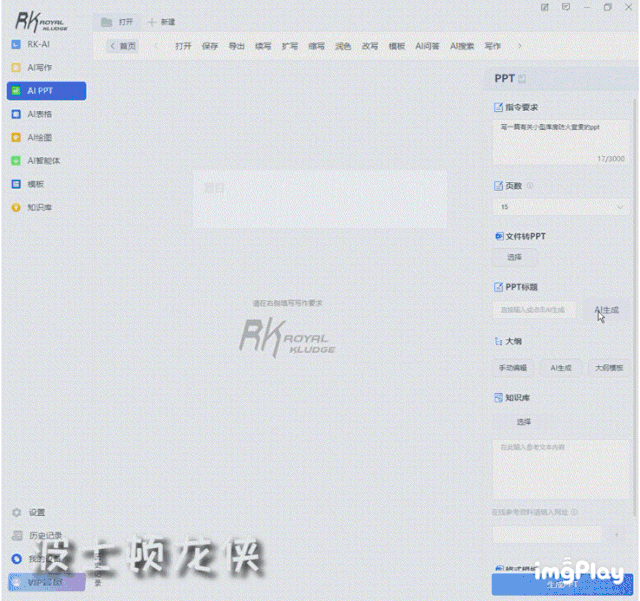The height and width of the screenshot is (601, 640).
Task: Click the icon next to PPT heading
Action: coord(522,78)
